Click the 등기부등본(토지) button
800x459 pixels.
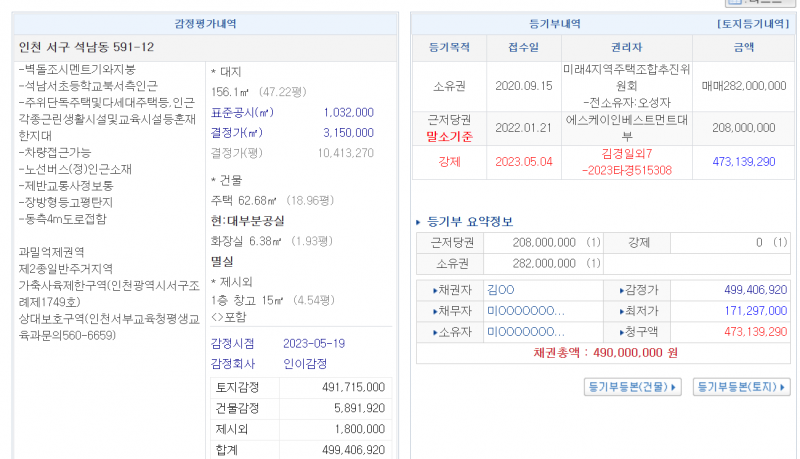click(x=742, y=387)
